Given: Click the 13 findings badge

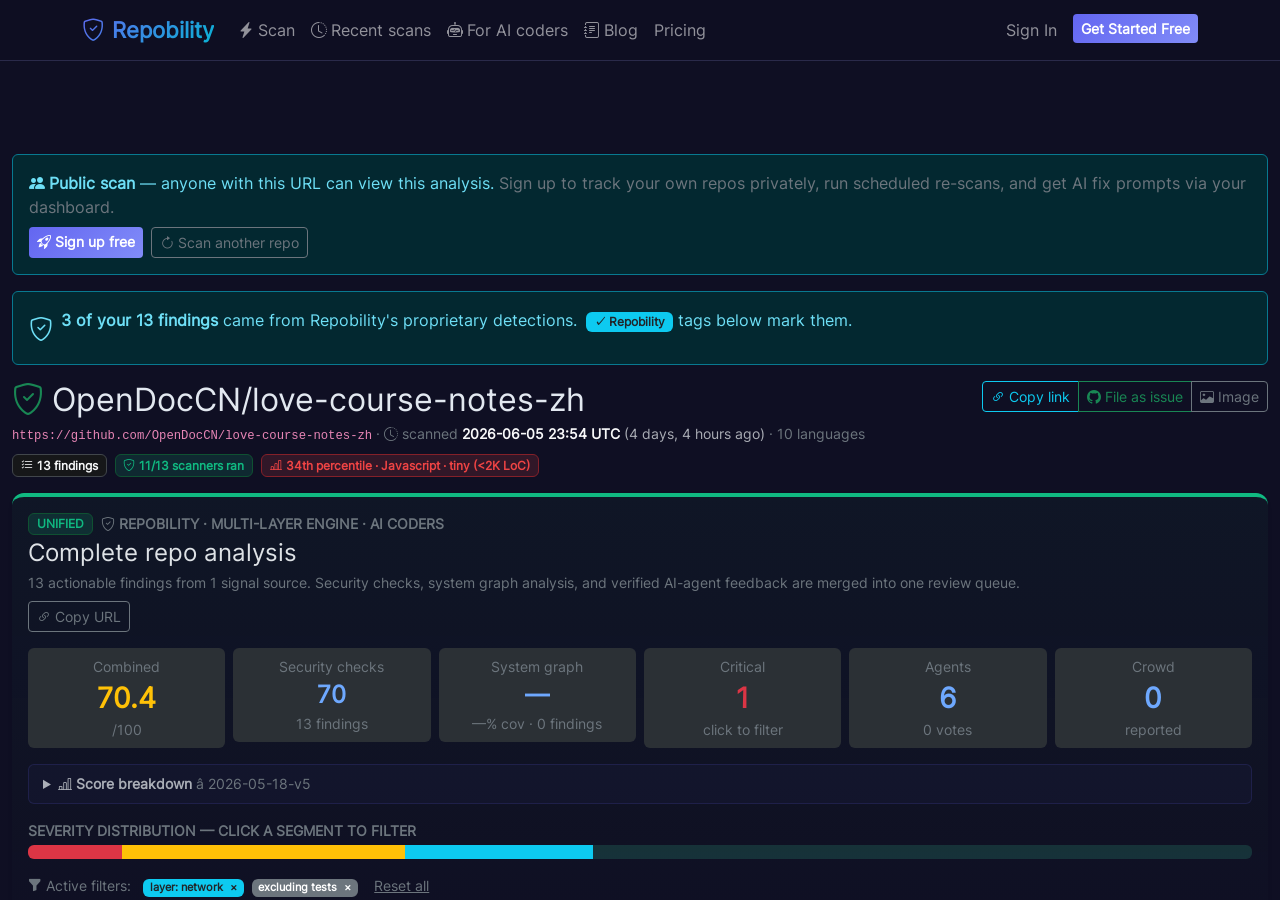Looking at the screenshot, I should (x=59, y=465).
